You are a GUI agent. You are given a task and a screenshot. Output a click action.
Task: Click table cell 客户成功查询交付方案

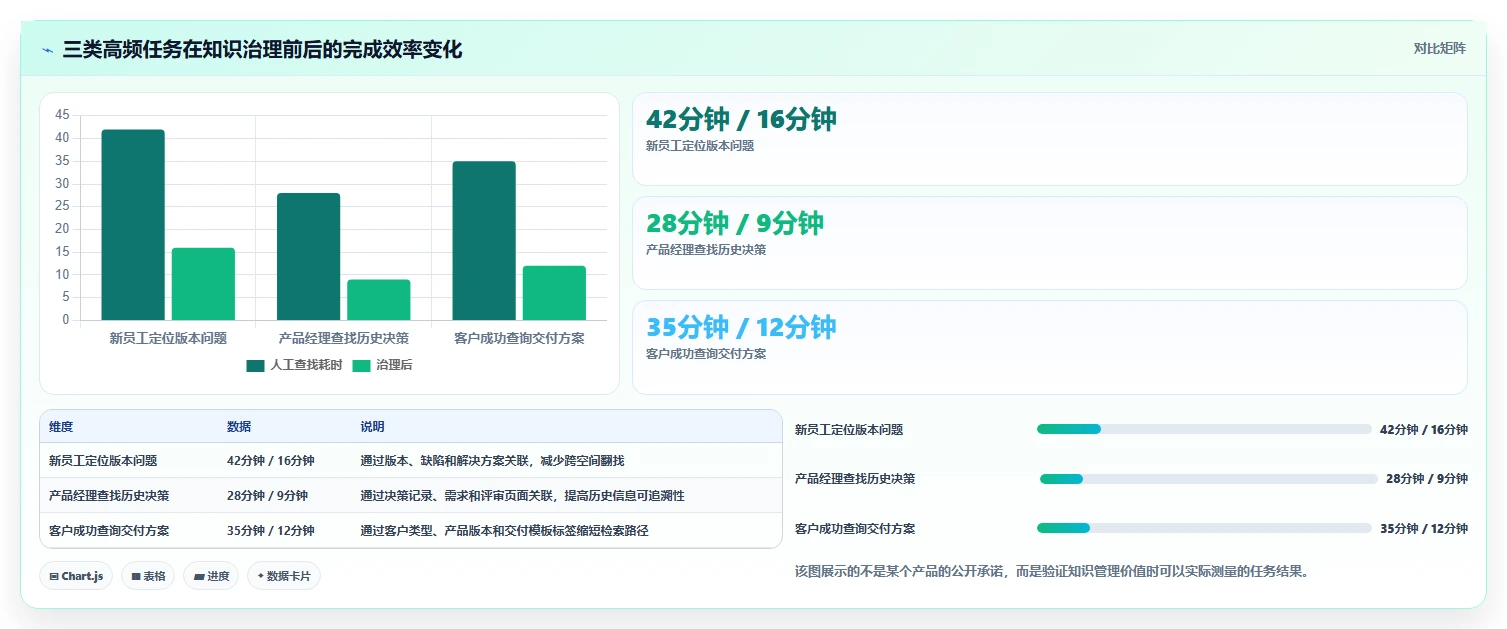tap(109, 531)
